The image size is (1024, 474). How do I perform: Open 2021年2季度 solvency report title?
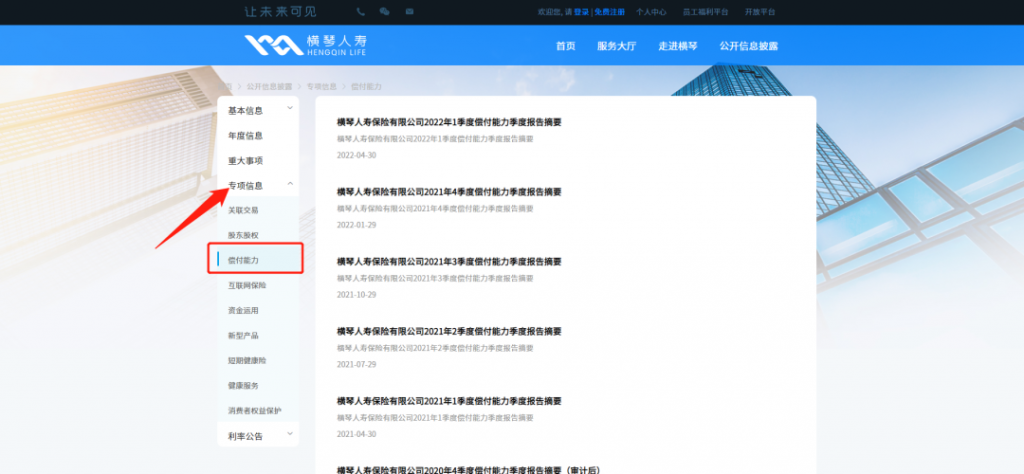(x=449, y=331)
